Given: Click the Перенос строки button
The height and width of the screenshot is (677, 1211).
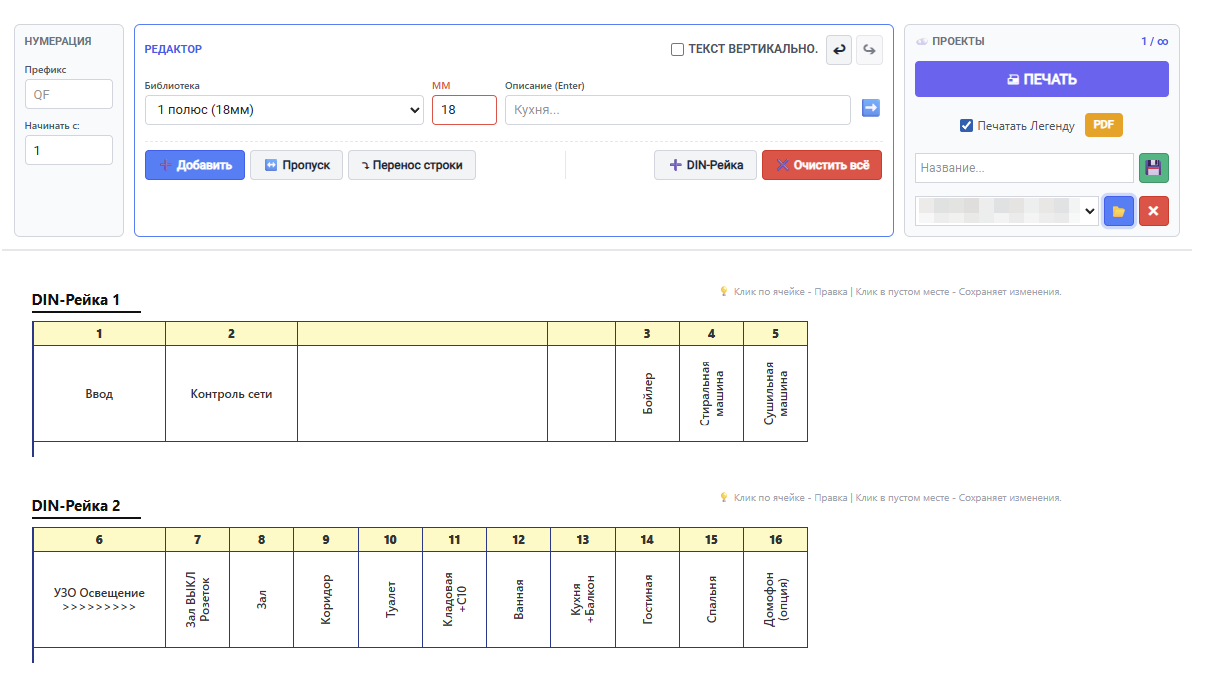Looking at the screenshot, I should coord(411,165).
